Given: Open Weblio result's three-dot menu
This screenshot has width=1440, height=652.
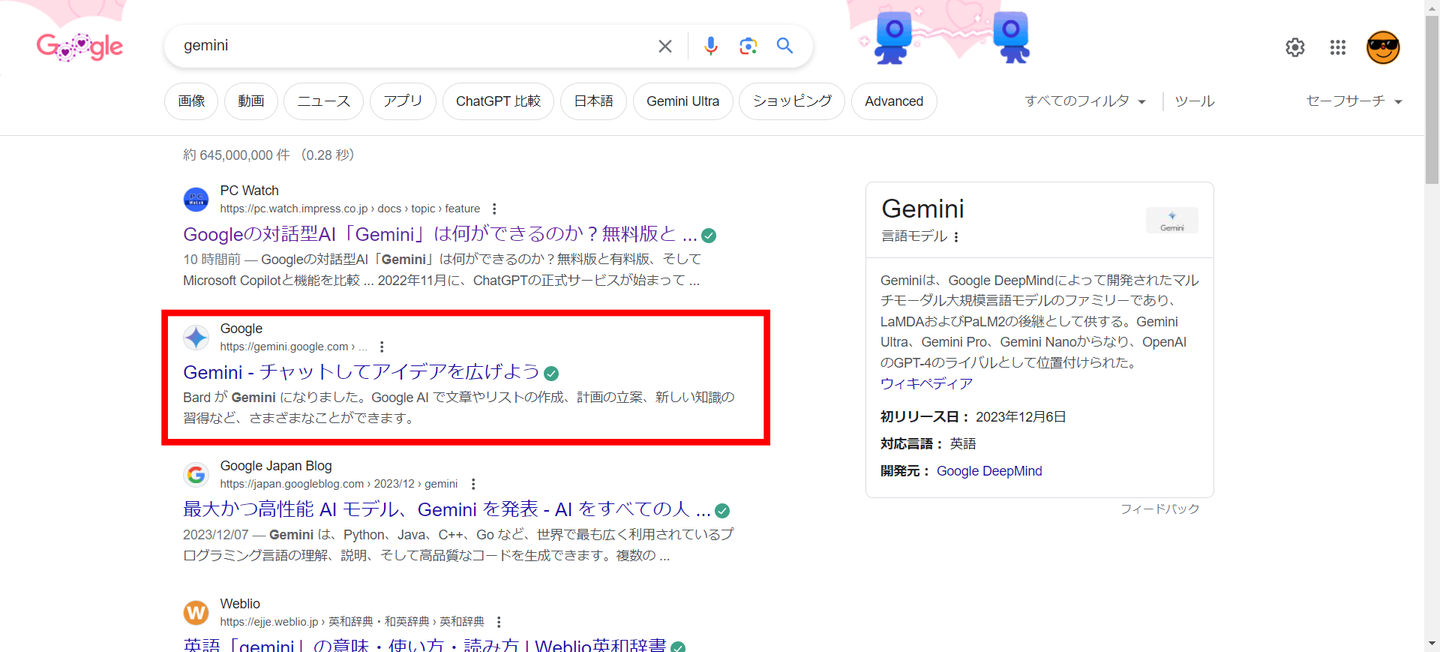Looking at the screenshot, I should (x=499, y=622).
